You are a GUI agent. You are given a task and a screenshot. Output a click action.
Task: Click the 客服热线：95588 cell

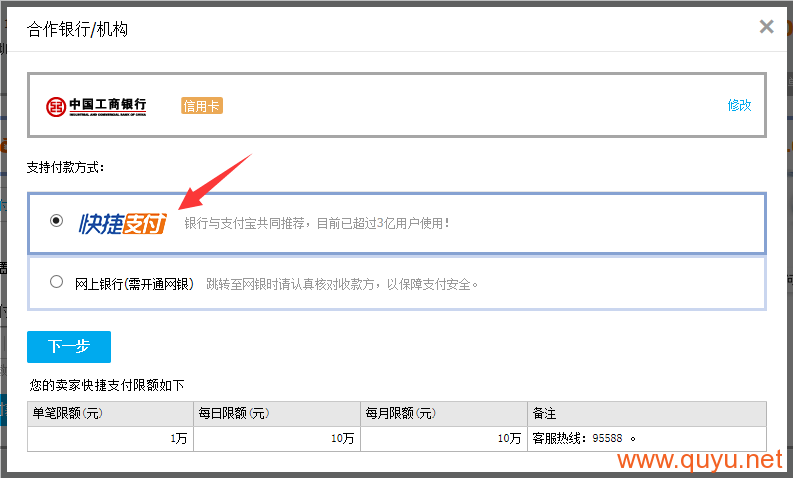pyautogui.click(x=647, y=439)
